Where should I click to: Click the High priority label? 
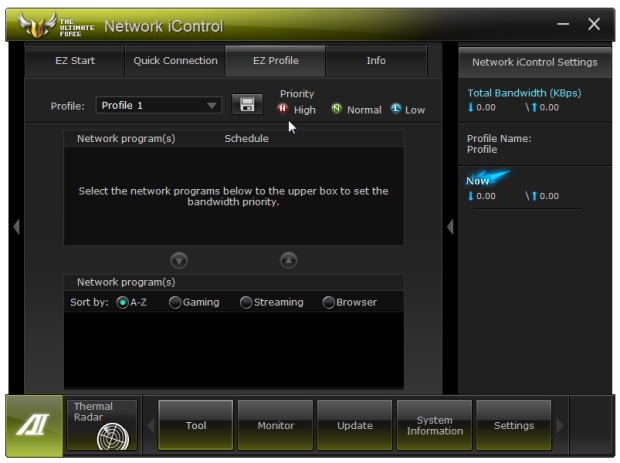[304, 110]
